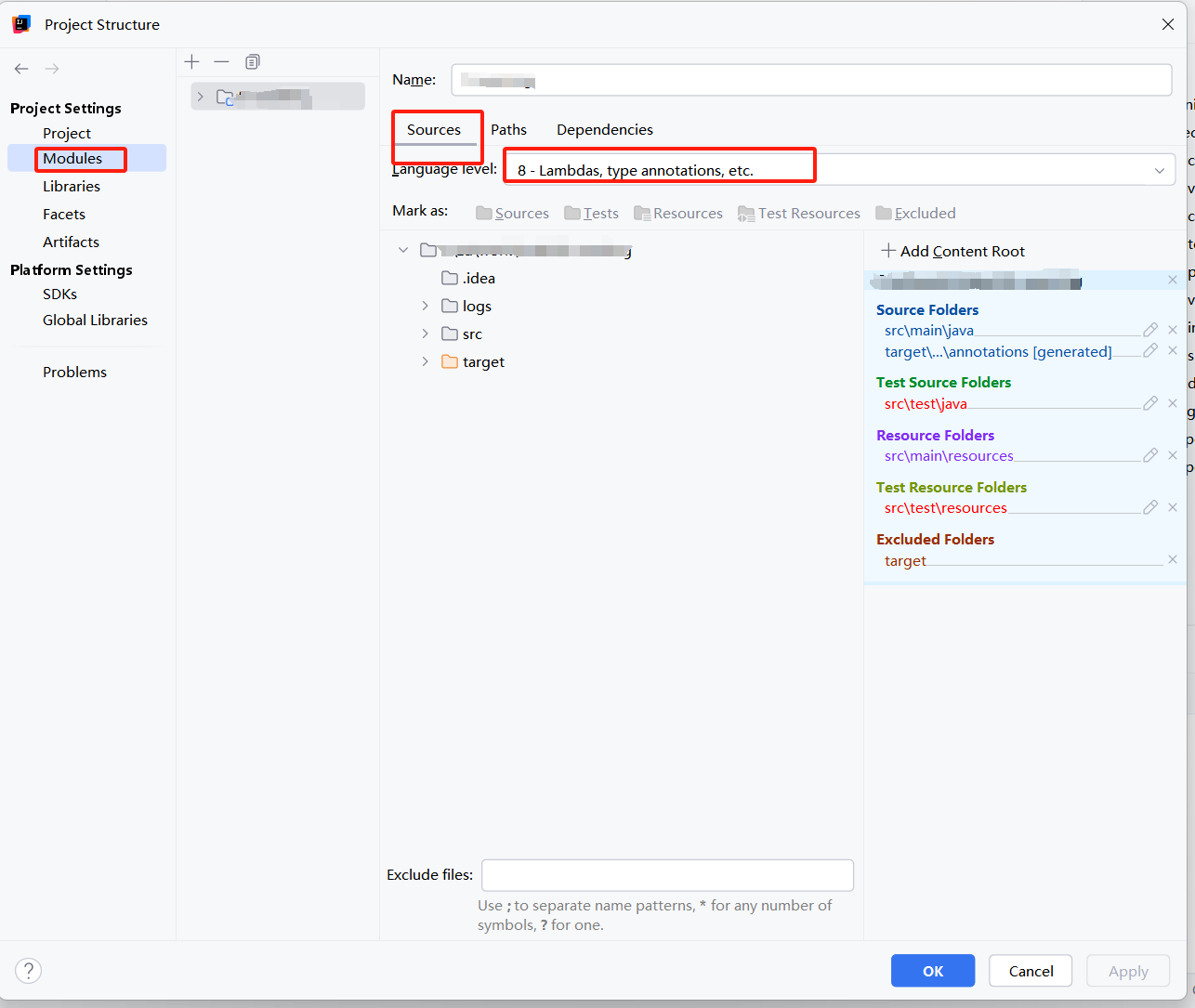Copy module using the copy icon

252,62
